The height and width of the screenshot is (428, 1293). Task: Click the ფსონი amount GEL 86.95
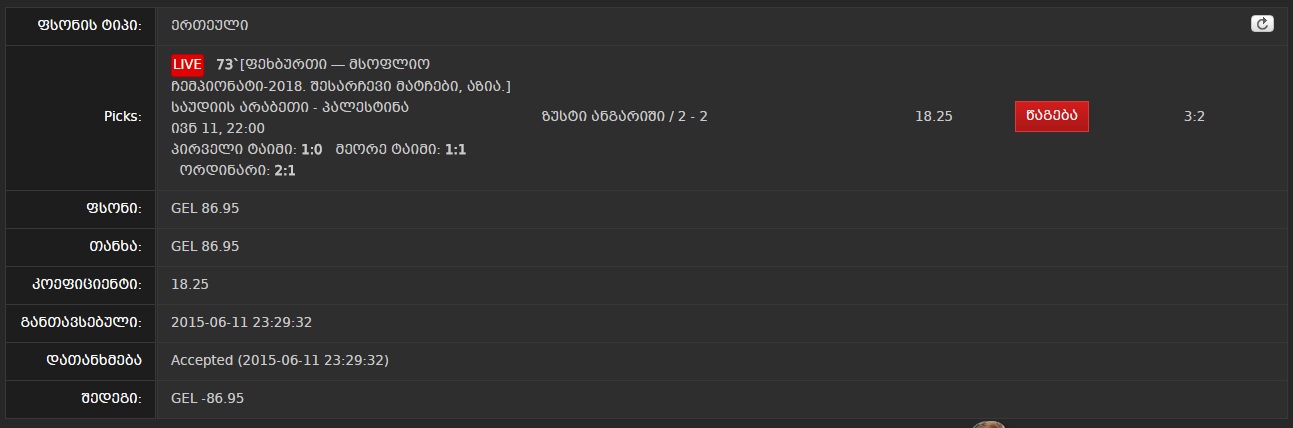click(205, 208)
